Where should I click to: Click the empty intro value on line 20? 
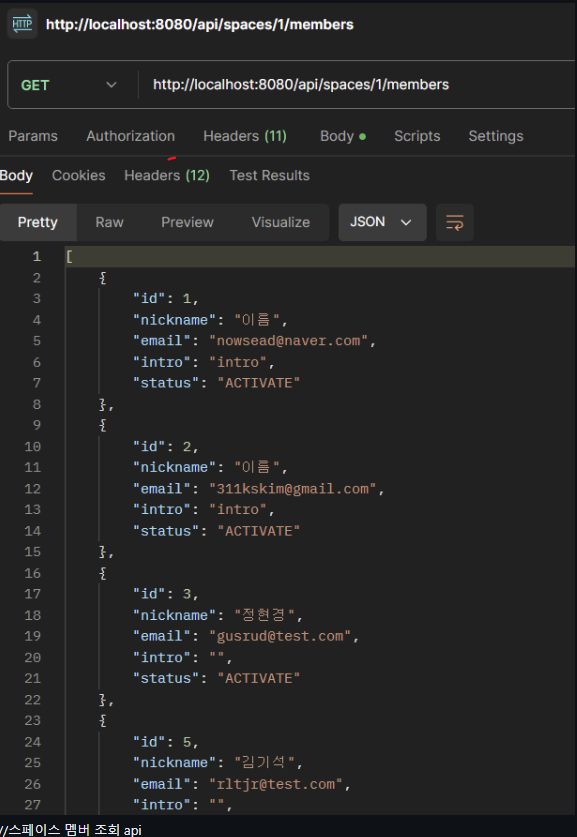click(x=218, y=657)
